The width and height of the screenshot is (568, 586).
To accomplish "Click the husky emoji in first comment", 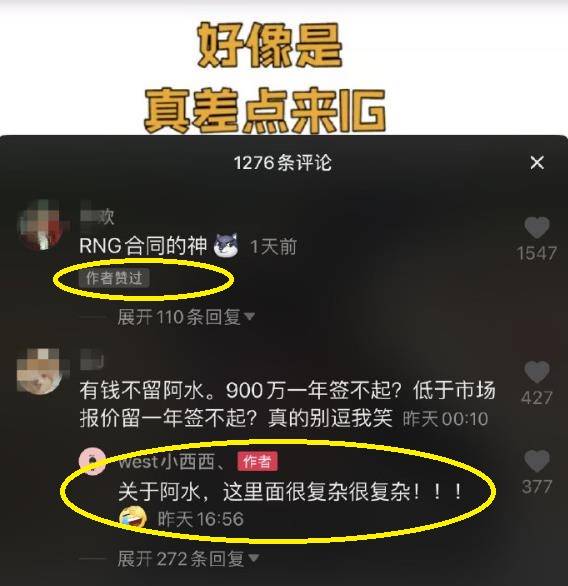I will [226, 245].
